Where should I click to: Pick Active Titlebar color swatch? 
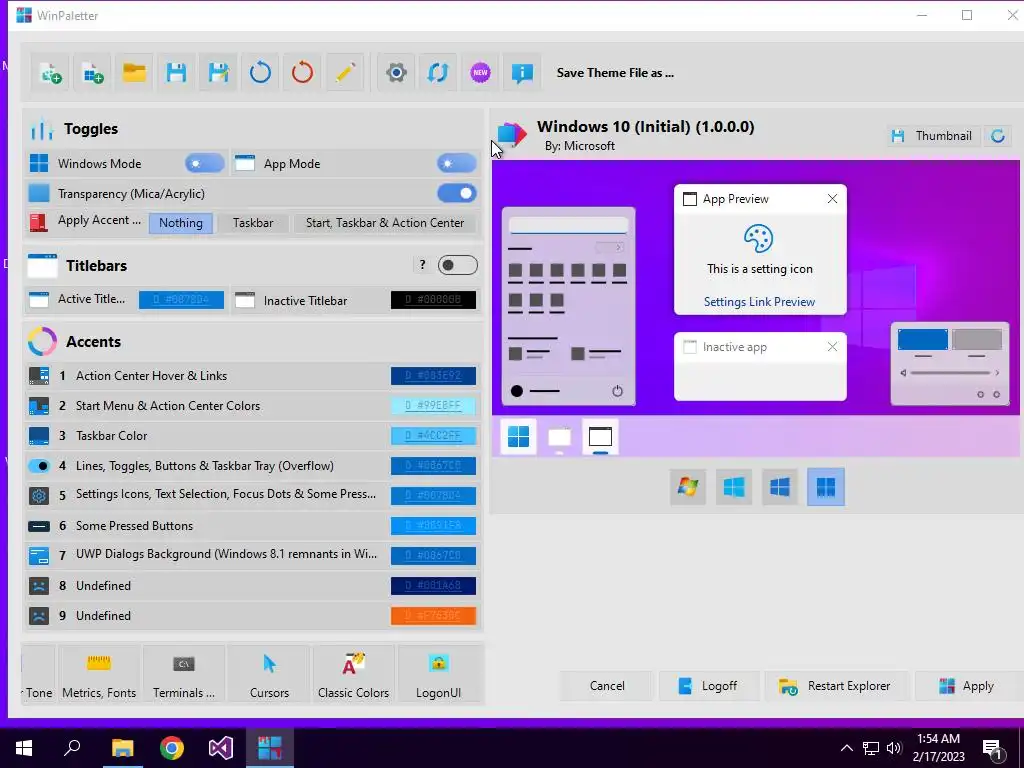coord(181,300)
